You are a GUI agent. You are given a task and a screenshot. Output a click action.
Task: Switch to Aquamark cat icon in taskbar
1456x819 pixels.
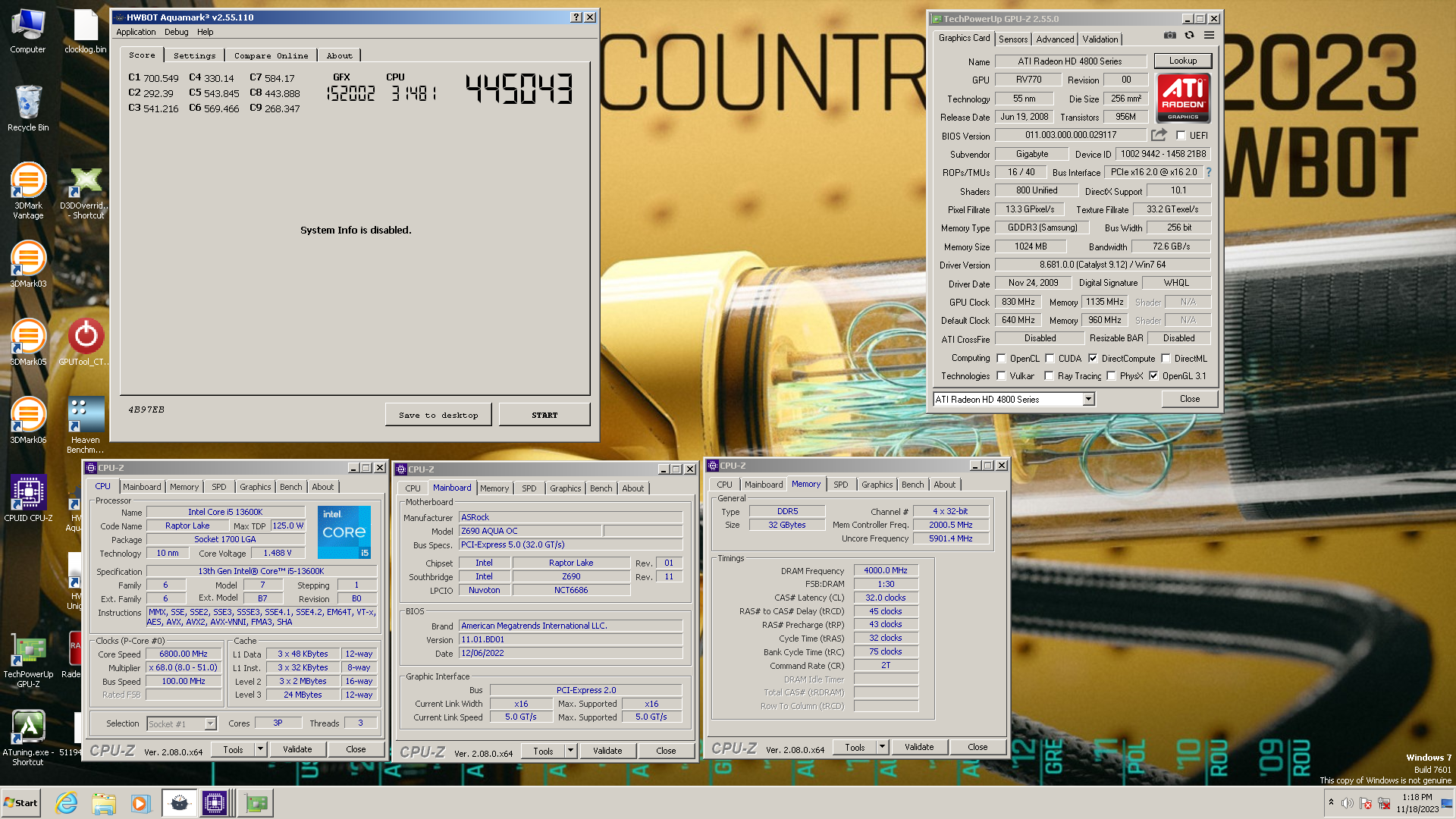pyautogui.click(x=179, y=803)
